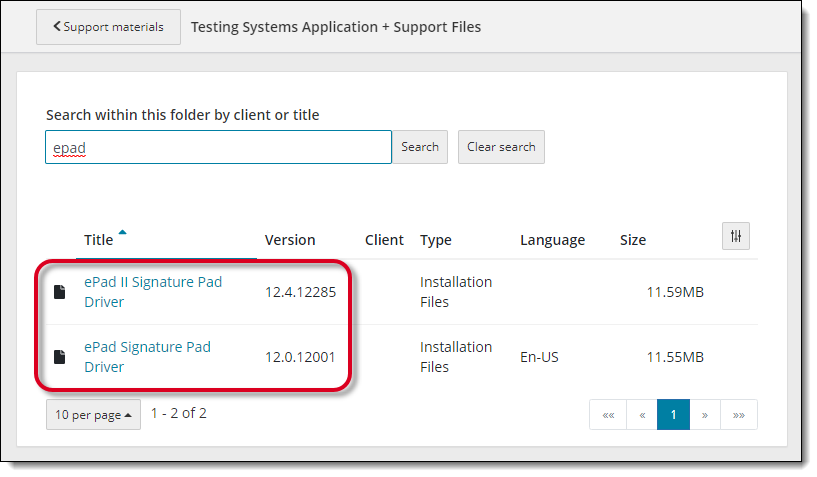Click file icon for ePad II Signature Pad Driver
The height and width of the screenshot is (477, 817).
(60, 292)
